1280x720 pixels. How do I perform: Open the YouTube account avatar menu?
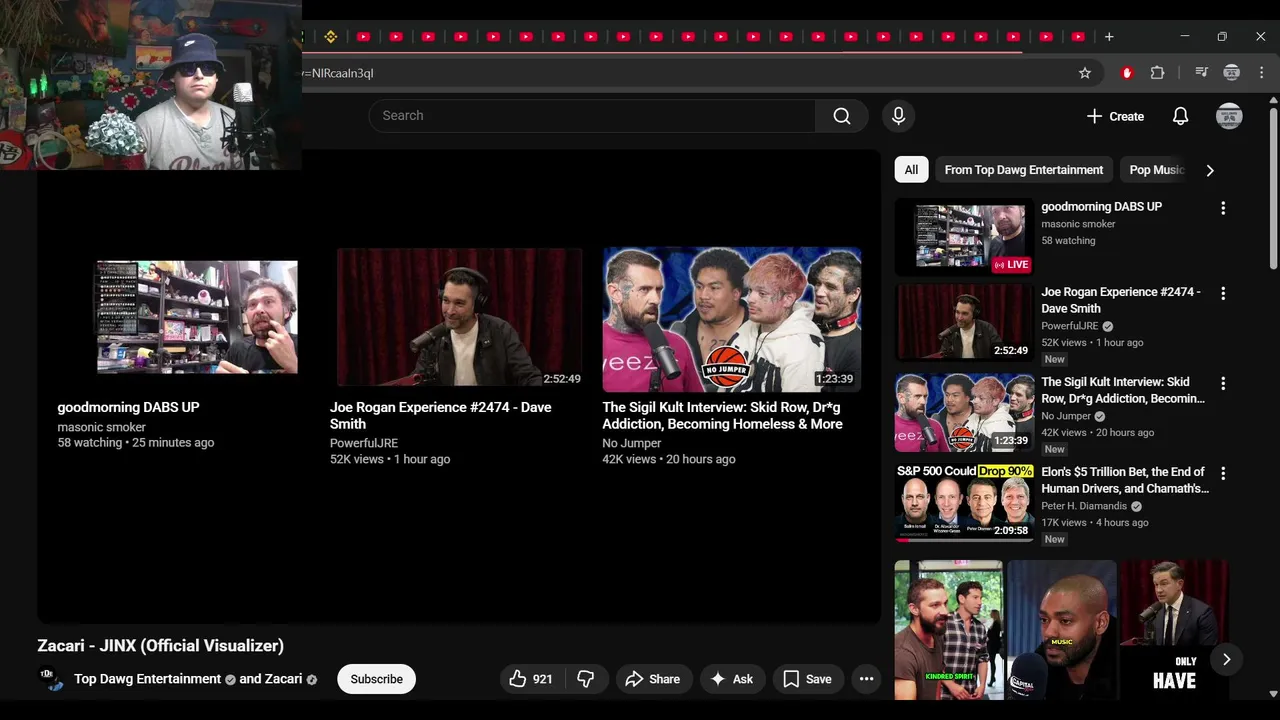click(x=1229, y=116)
